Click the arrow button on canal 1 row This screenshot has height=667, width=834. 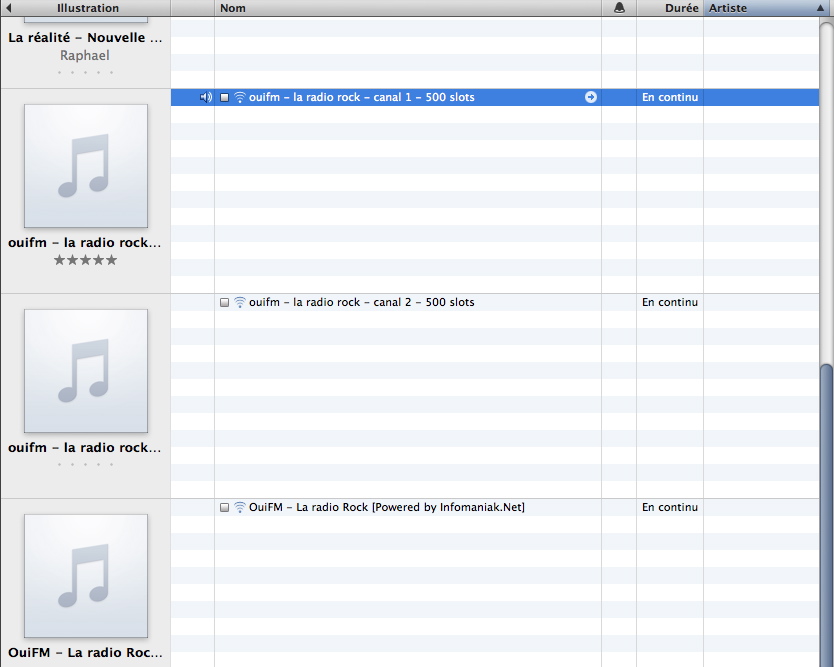click(x=590, y=97)
